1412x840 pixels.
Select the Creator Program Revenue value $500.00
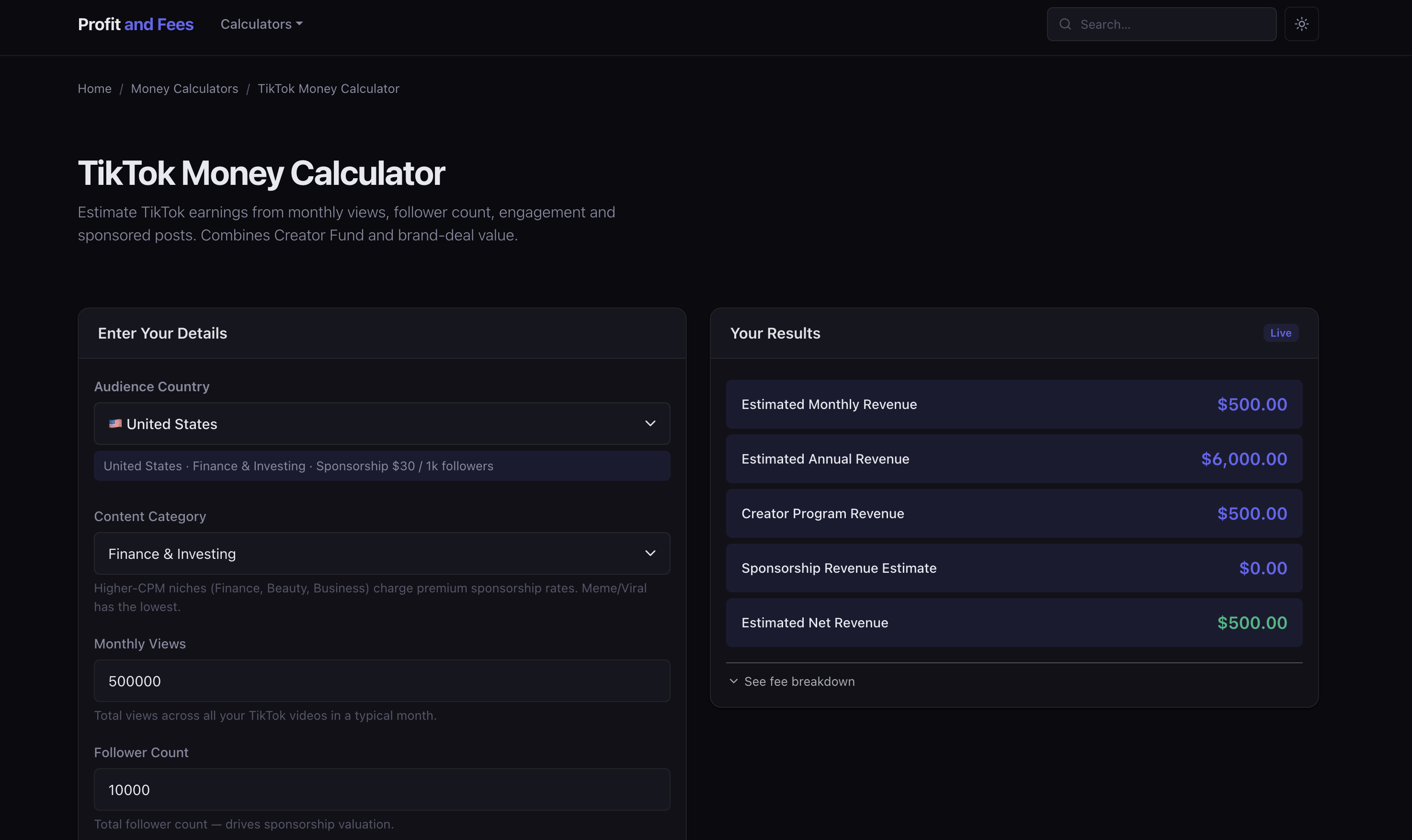point(1252,513)
